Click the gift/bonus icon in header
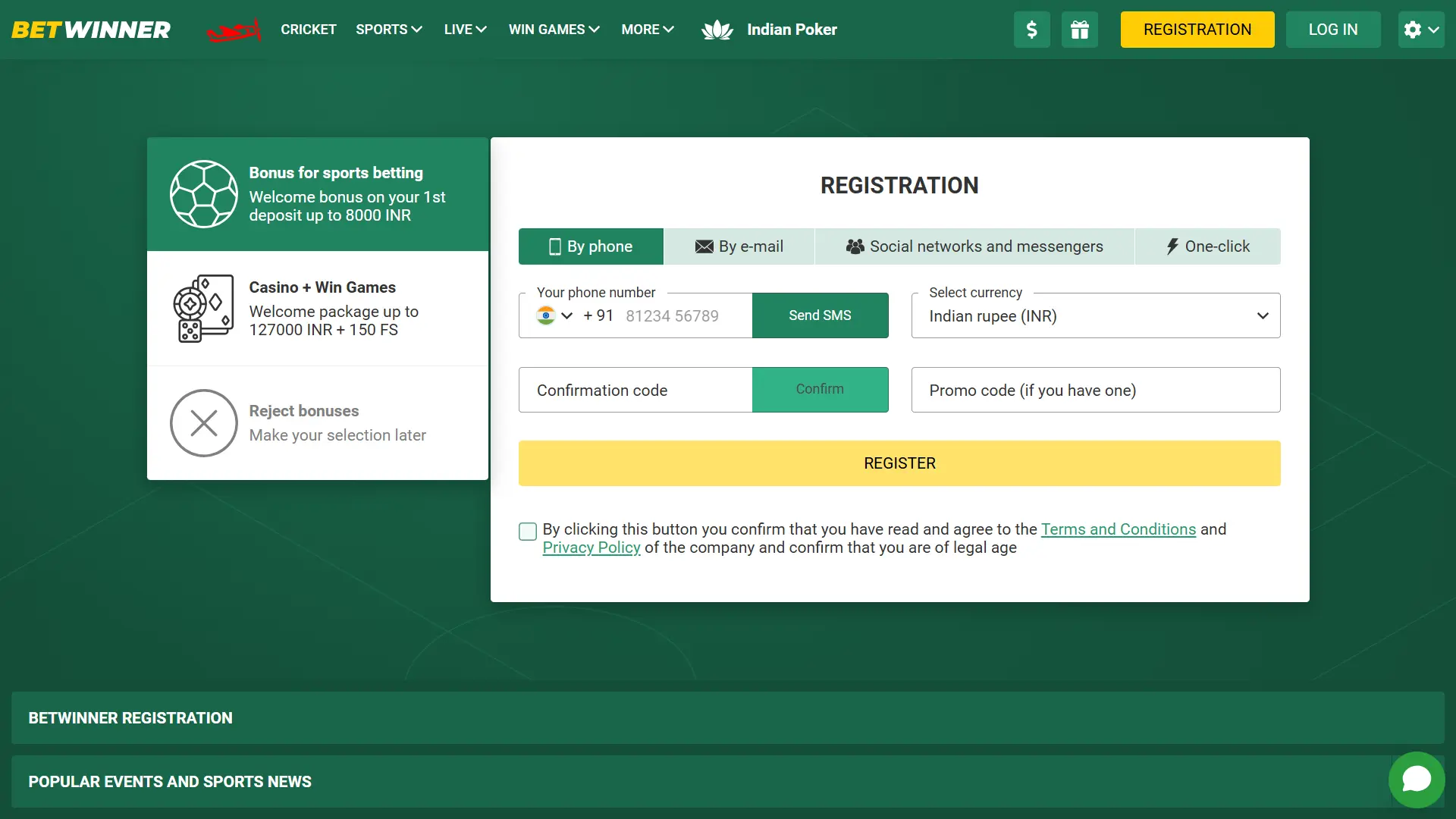The width and height of the screenshot is (1456, 819). (x=1080, y=29)
